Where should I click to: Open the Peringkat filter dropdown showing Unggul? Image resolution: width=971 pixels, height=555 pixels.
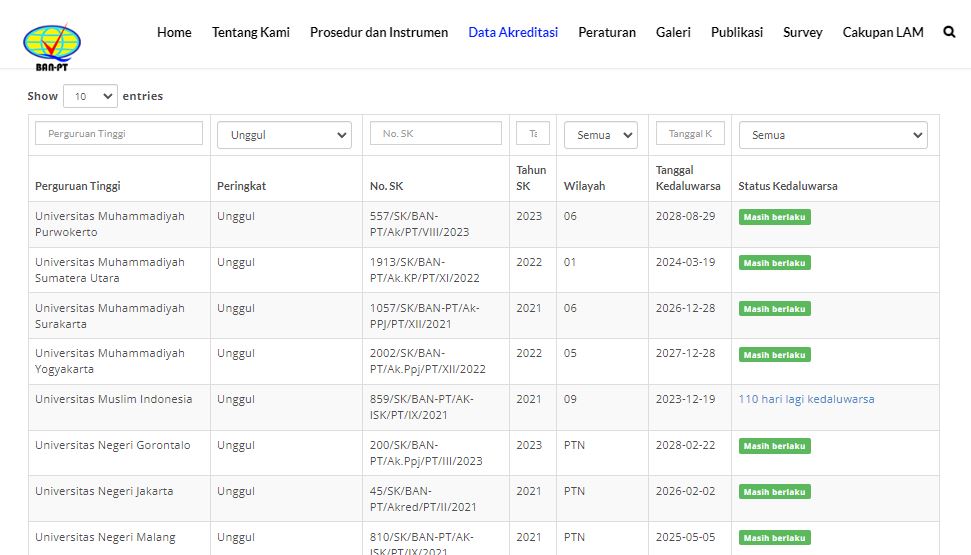[284, 135]
